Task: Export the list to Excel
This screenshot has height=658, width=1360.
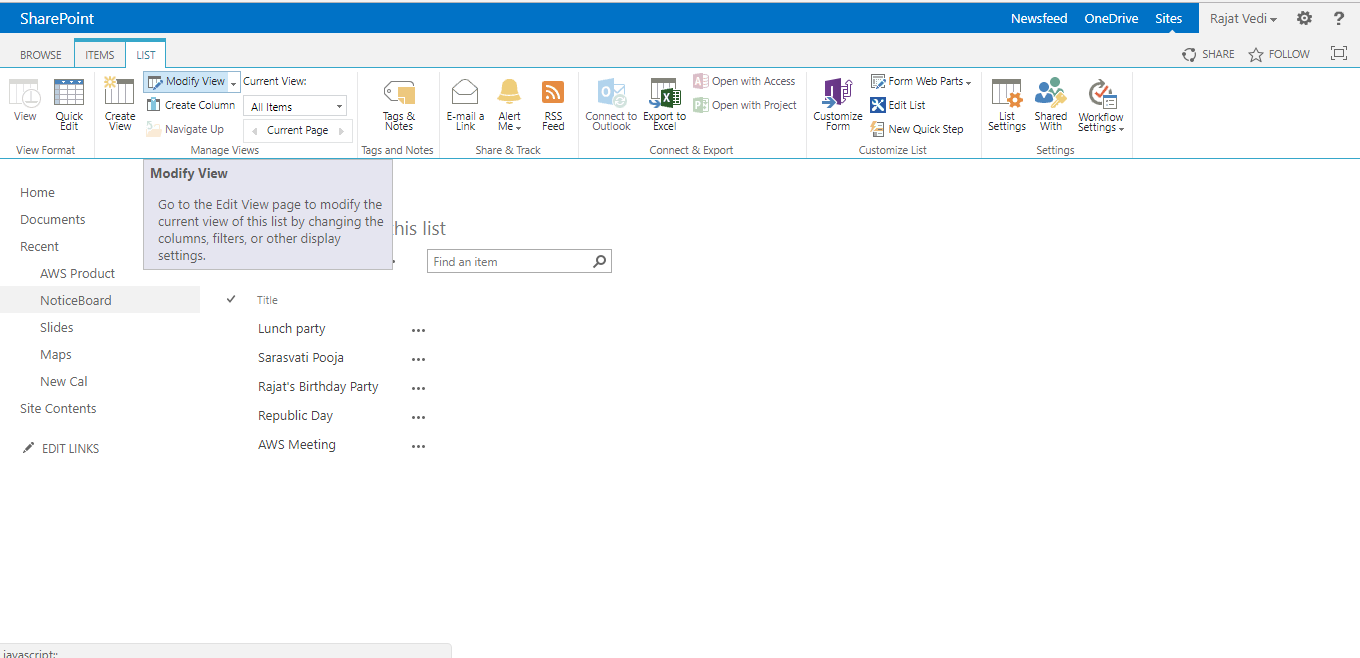Action: (x=663, y=104)
